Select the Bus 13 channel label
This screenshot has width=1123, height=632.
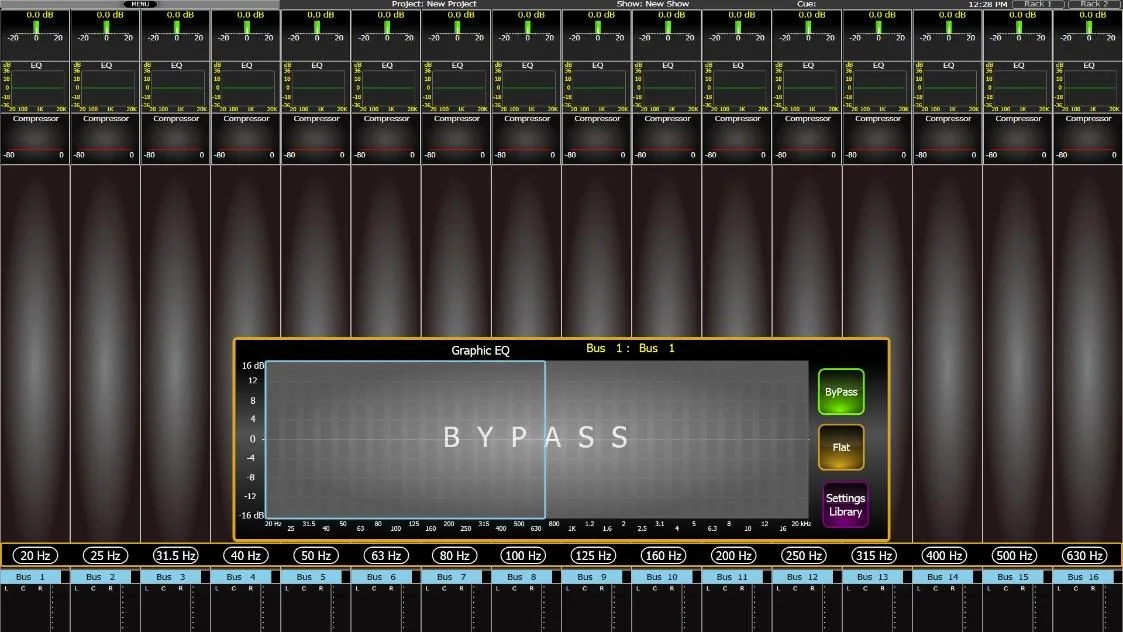coord(872,577)
